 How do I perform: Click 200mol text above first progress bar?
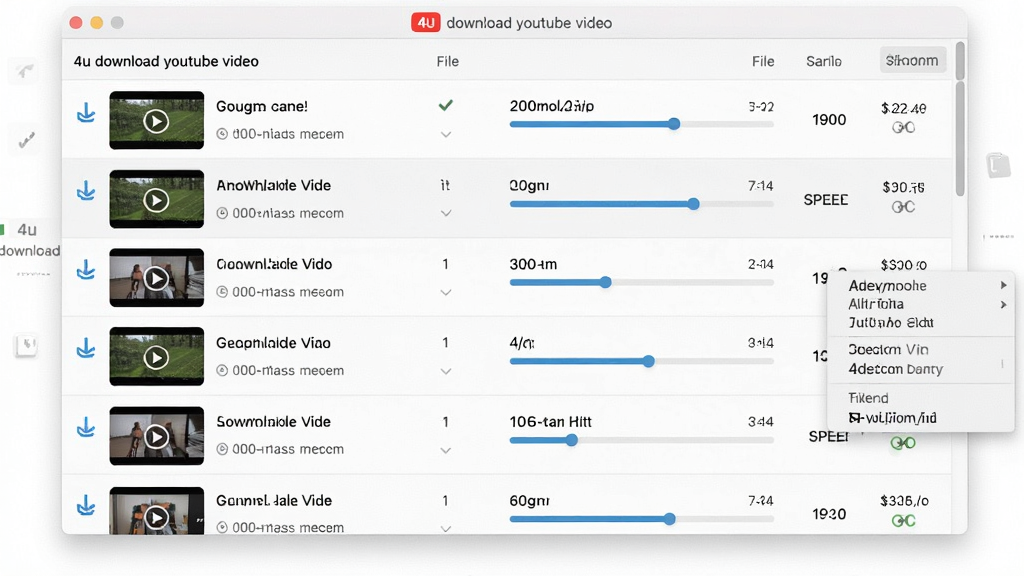552,106
